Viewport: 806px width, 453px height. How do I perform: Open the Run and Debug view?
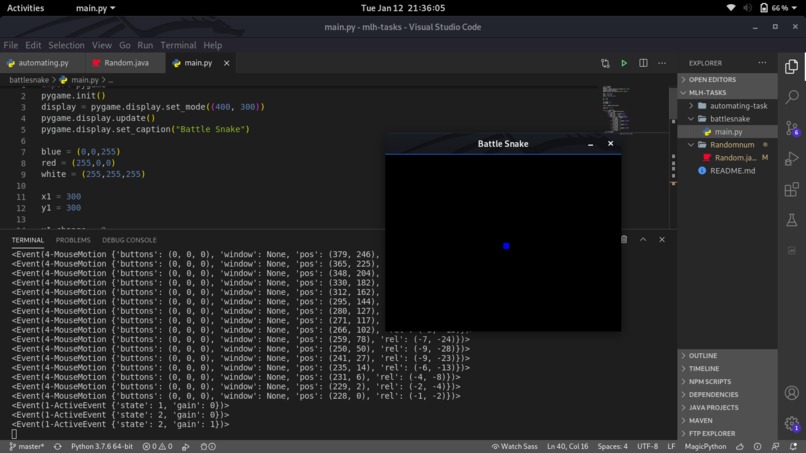[x=792, y=159]
